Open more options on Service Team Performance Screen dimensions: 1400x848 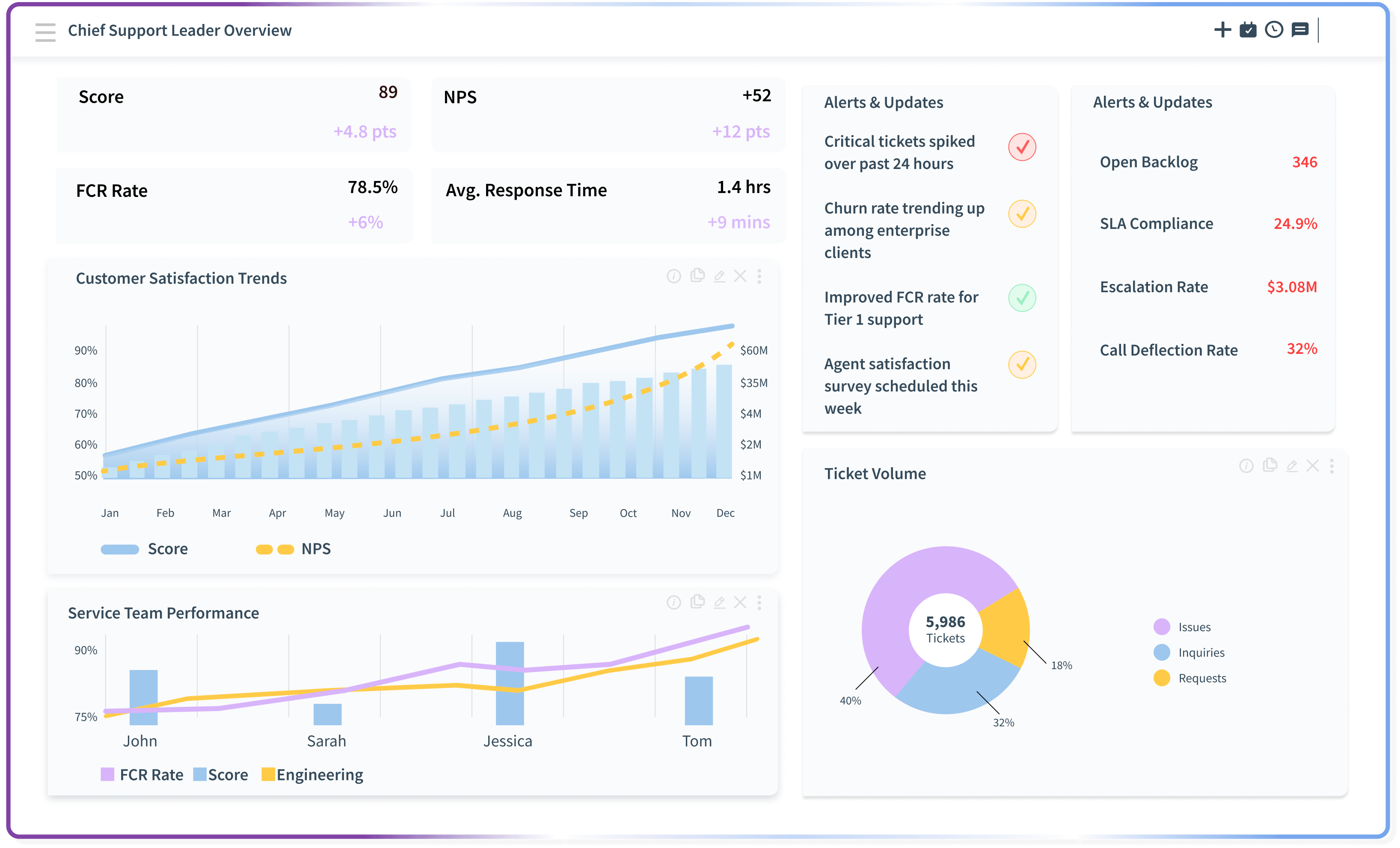point(759,602)
